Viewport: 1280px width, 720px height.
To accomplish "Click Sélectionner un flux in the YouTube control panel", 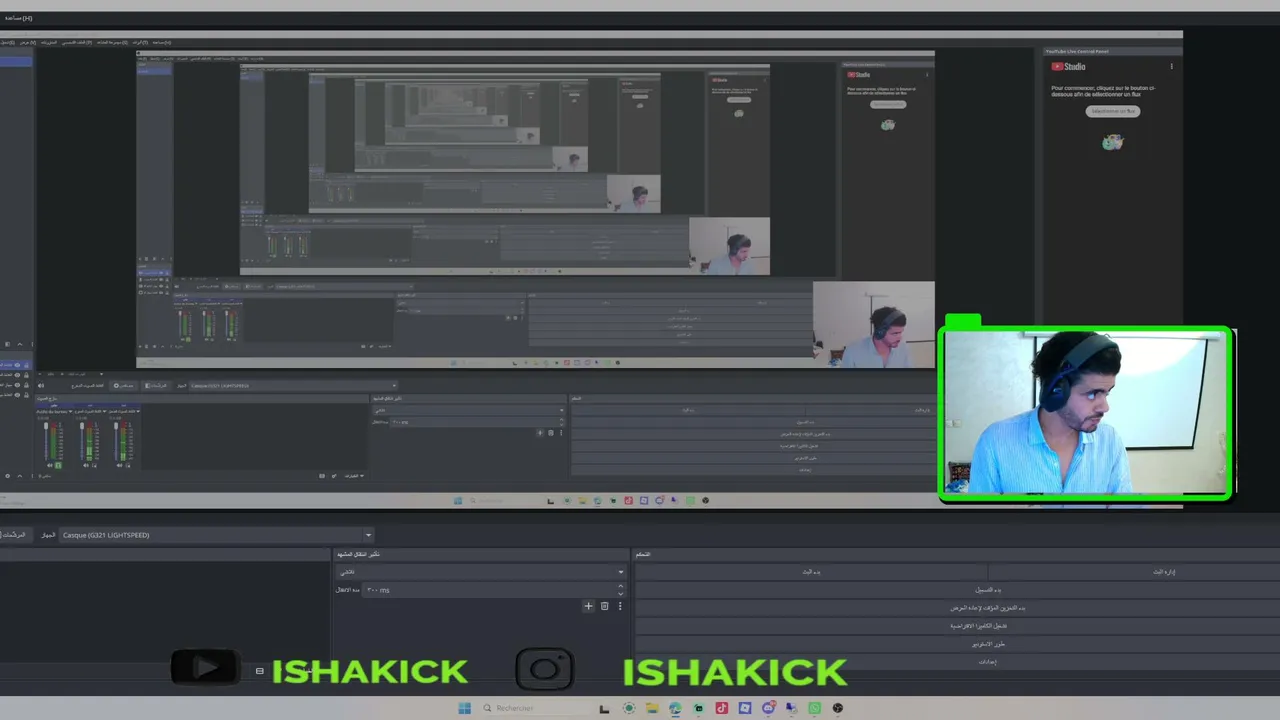I will click(1113, 111).
